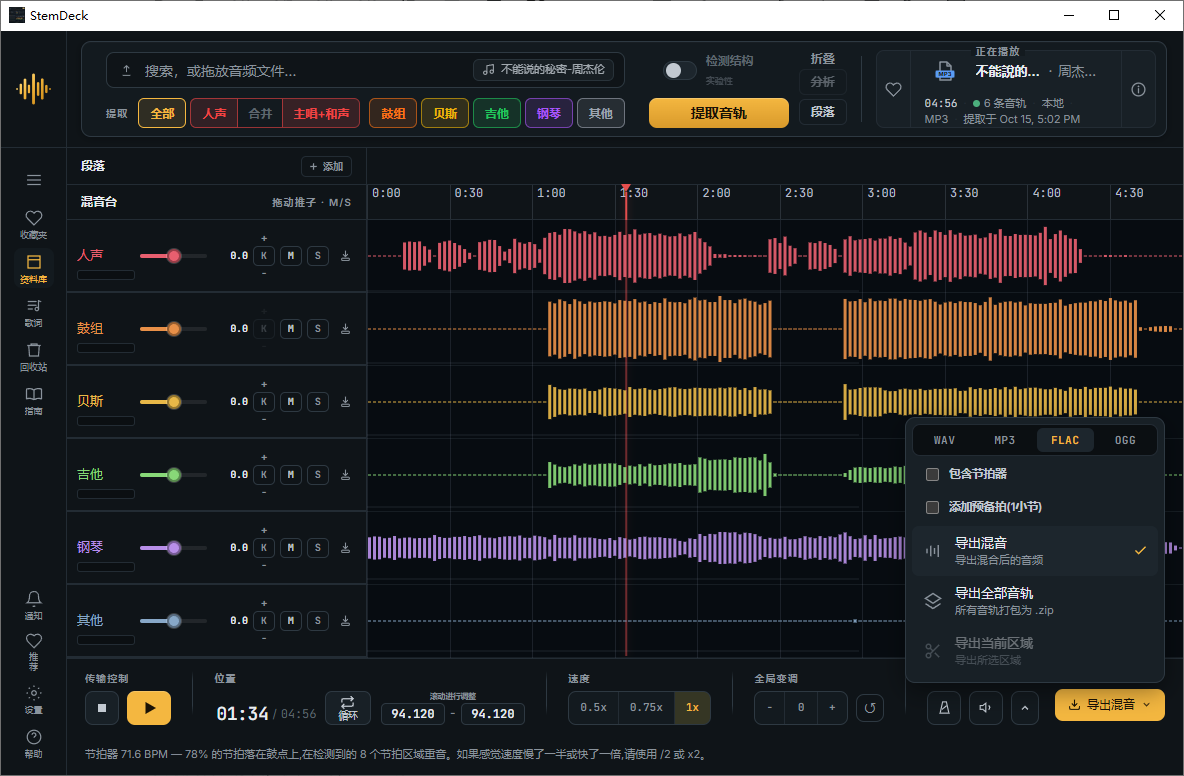Expand the 导出混音 dropdown arrow
This screenshot has height=776, width=1184.
point(1147,704)
